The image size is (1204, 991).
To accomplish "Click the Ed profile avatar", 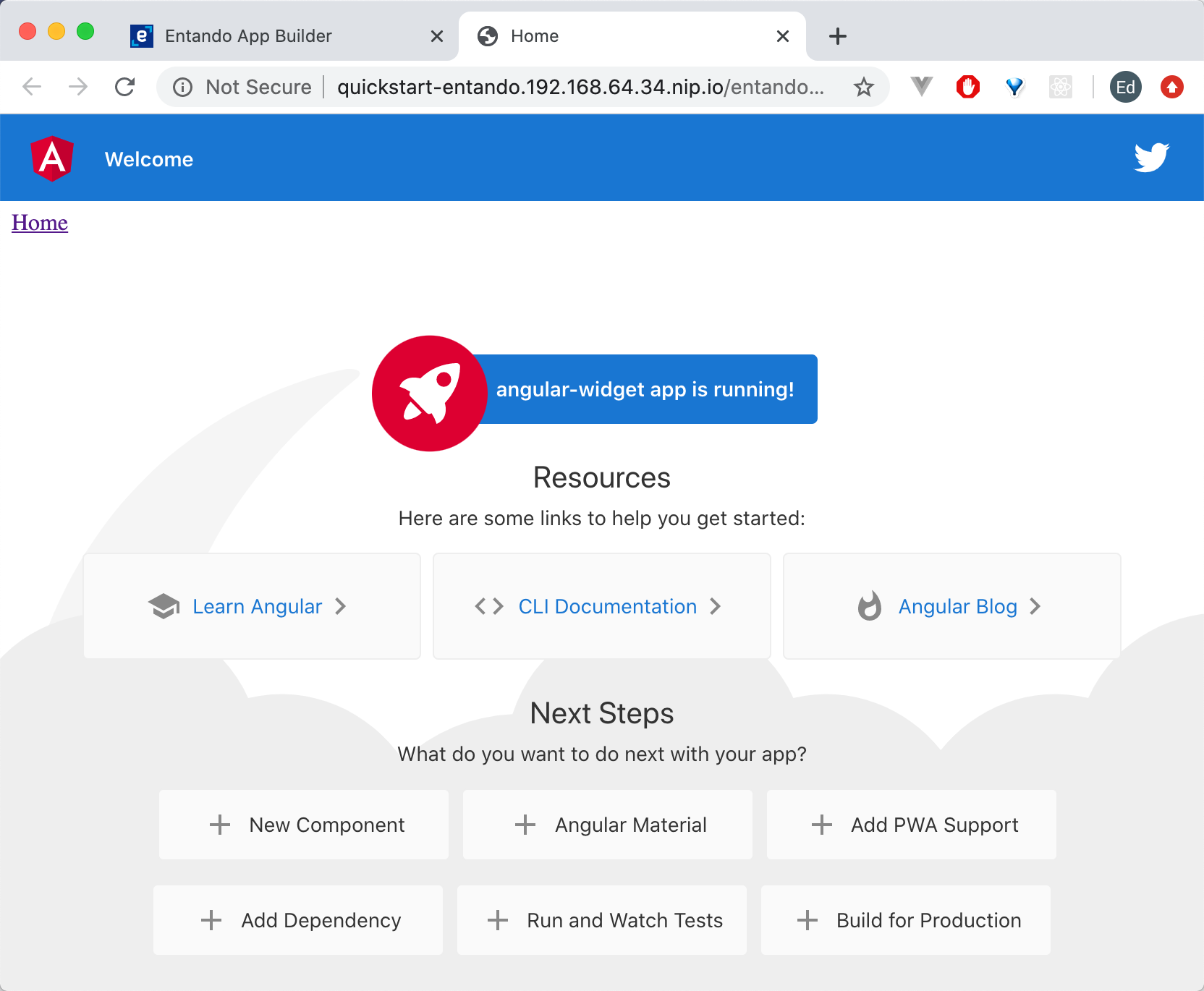I will click(1125, 87).
